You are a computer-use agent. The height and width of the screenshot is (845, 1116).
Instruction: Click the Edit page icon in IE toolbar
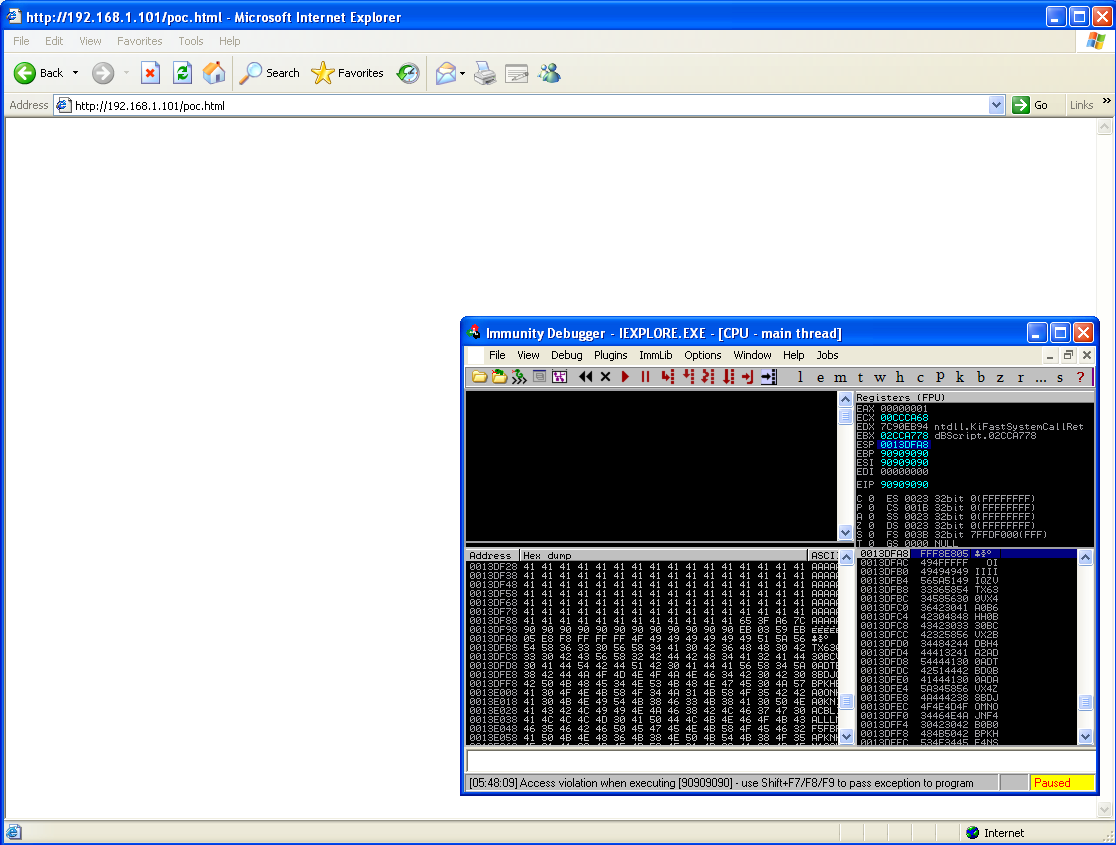(516, 73)
